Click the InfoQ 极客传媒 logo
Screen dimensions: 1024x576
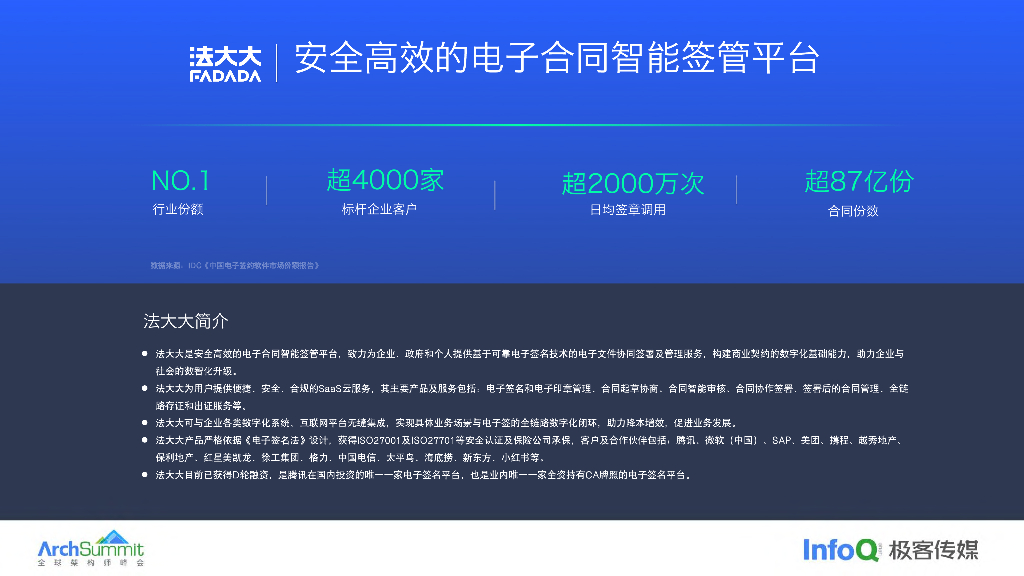(891, 550)
